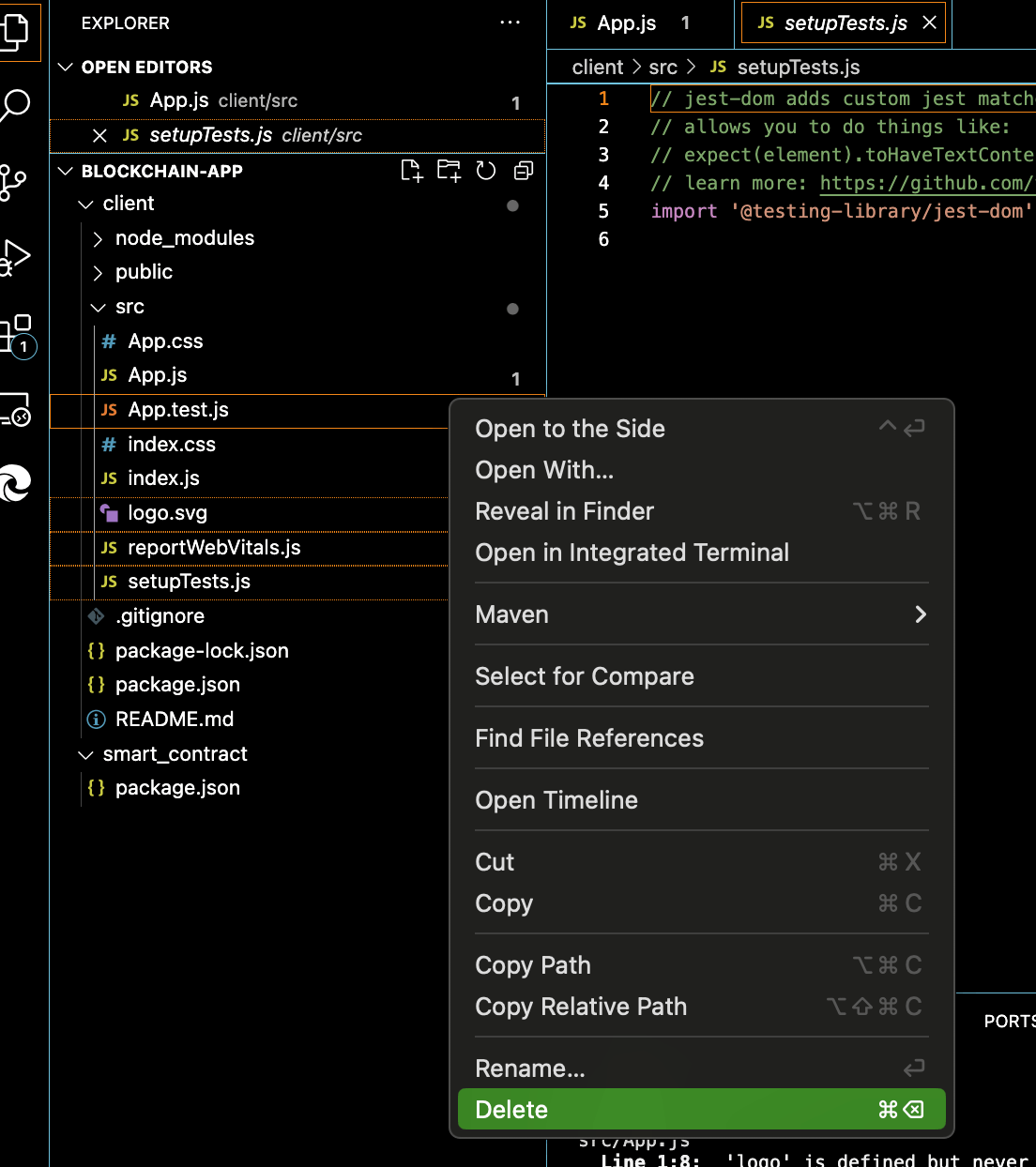Close setupTests.js in the Open Editors list
This screenshot has width=1036, height=1167.
point(99,136)
